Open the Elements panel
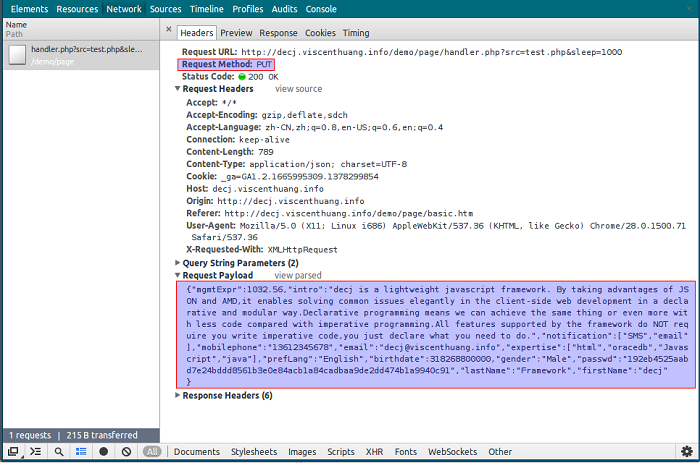Viewport: 700px width, 463px height. pyautogui.click(x=29, y=9)
